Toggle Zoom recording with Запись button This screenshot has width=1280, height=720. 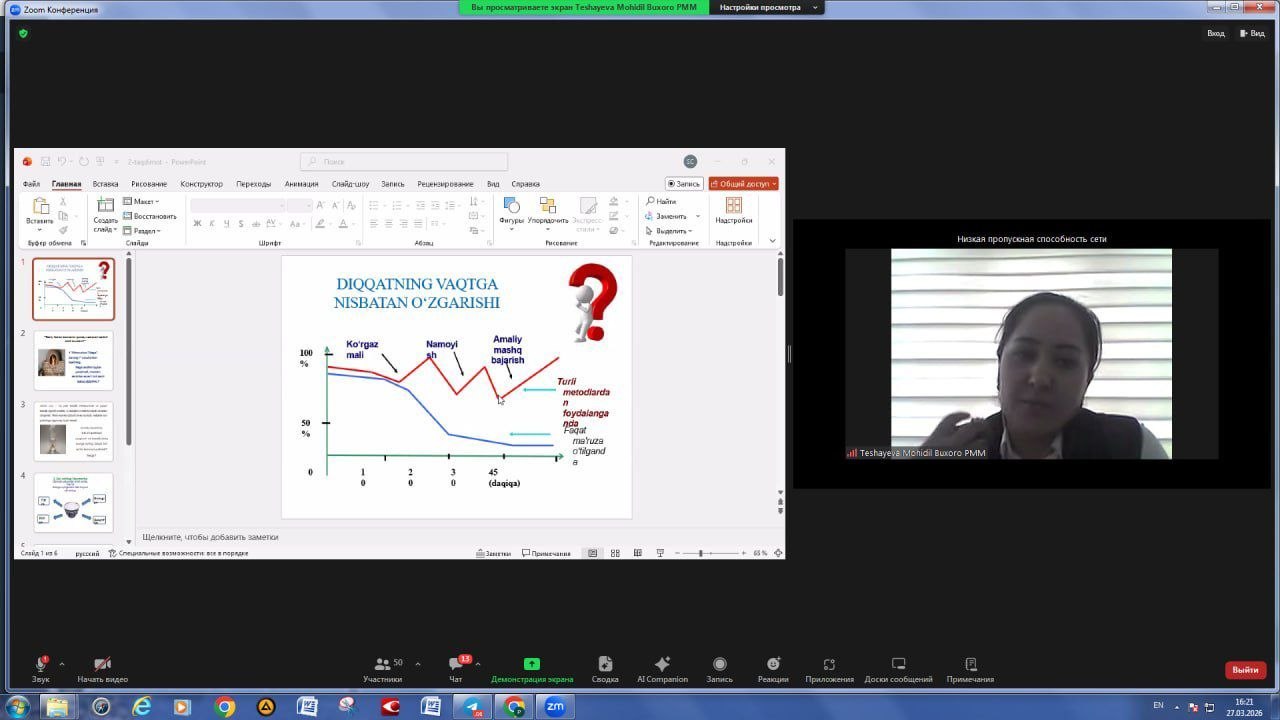(719, 665)
